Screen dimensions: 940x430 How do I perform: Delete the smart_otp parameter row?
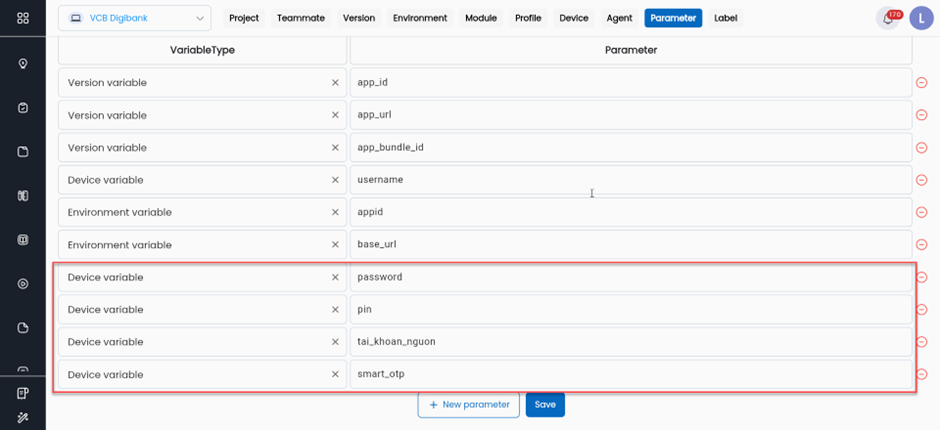[921, 375]
